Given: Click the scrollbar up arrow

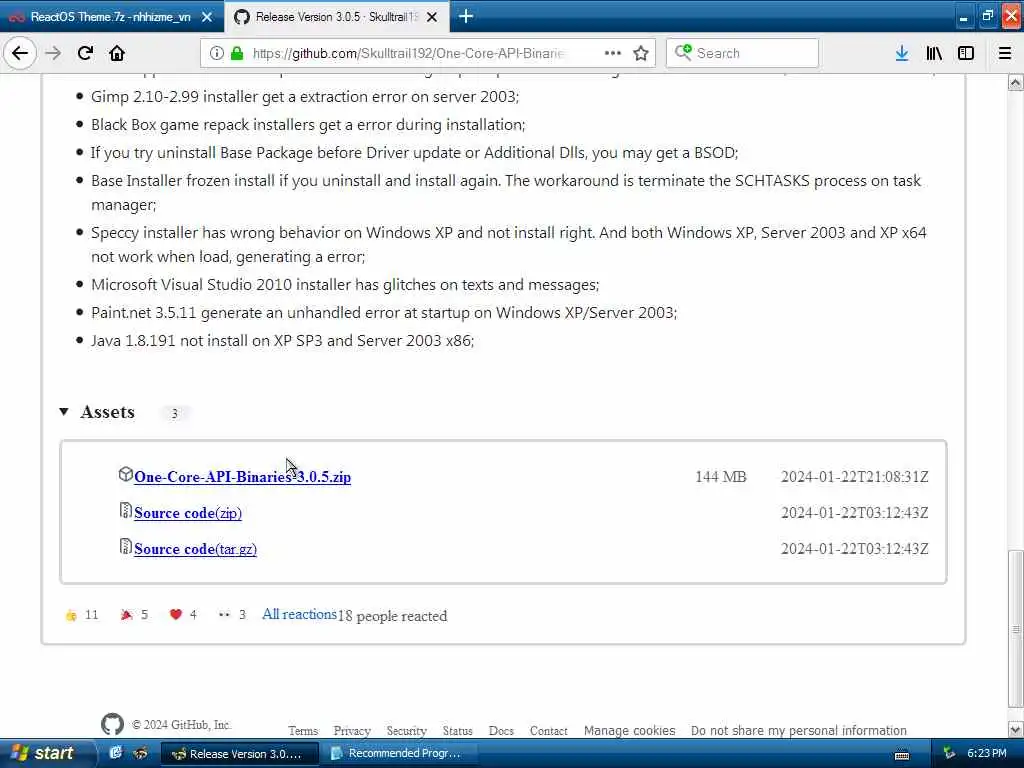Looking at the screenshot, I should coord(1015,82).
